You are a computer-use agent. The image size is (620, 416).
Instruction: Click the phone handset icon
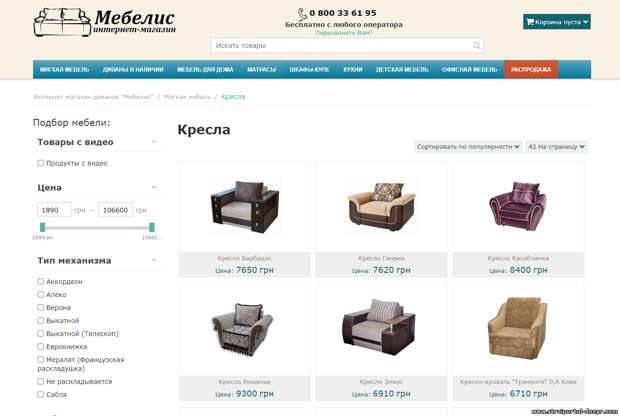[x=302, y=15]
